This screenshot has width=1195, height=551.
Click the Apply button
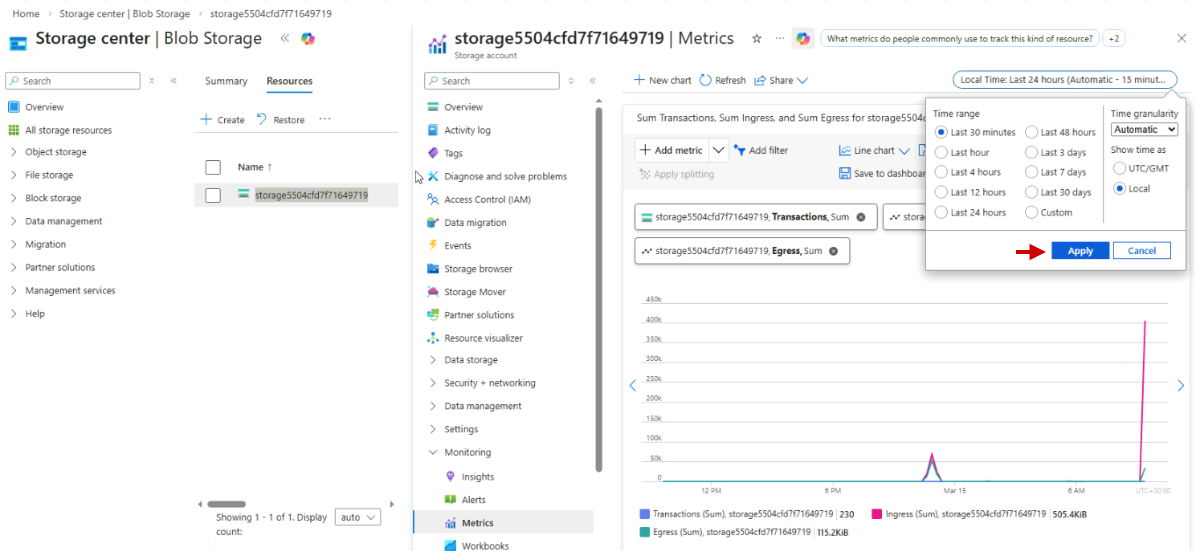(1080, 251)
